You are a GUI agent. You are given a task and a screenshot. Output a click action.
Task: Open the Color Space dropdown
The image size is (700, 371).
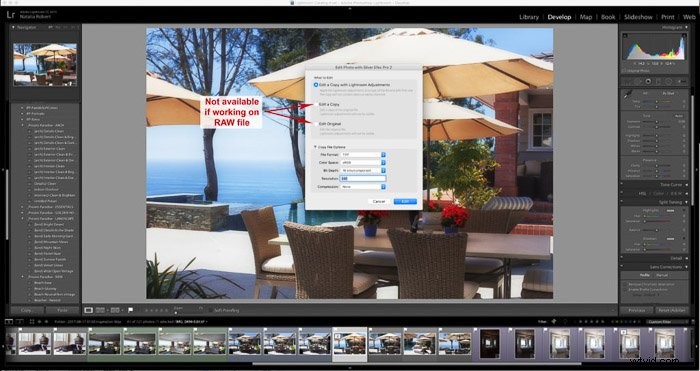(x=363, y=163)
